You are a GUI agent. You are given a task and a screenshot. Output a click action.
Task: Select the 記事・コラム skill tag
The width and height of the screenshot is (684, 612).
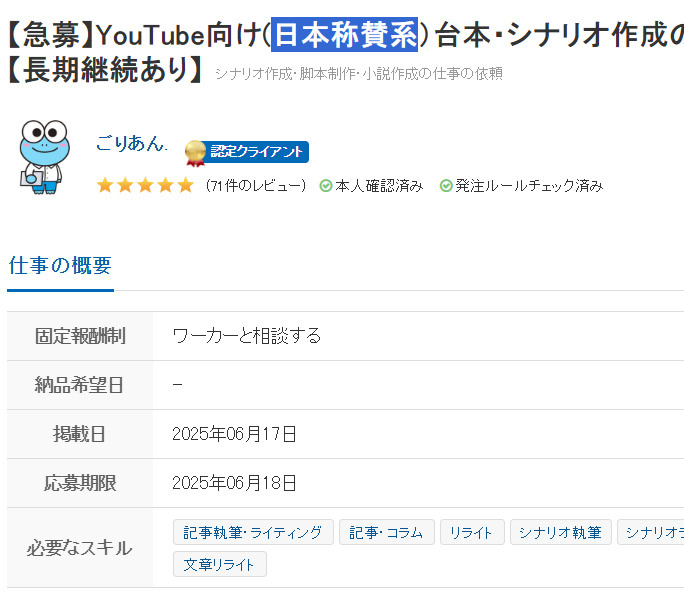pos(386,532)
